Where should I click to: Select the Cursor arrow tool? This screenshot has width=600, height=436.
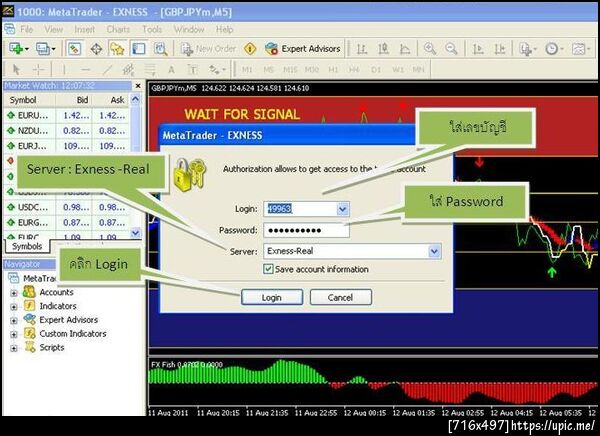[x=16, y=70]
